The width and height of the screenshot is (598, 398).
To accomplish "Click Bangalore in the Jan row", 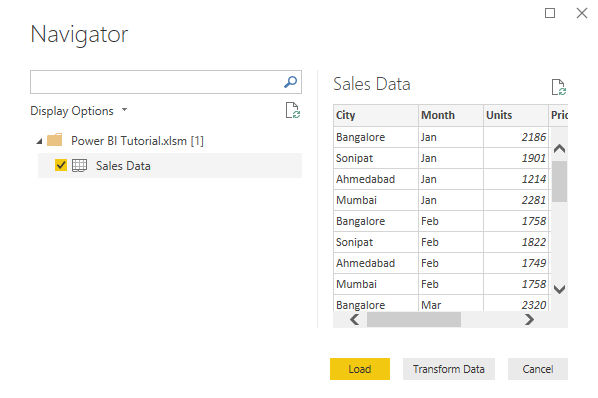I will [x=376, y=137].
